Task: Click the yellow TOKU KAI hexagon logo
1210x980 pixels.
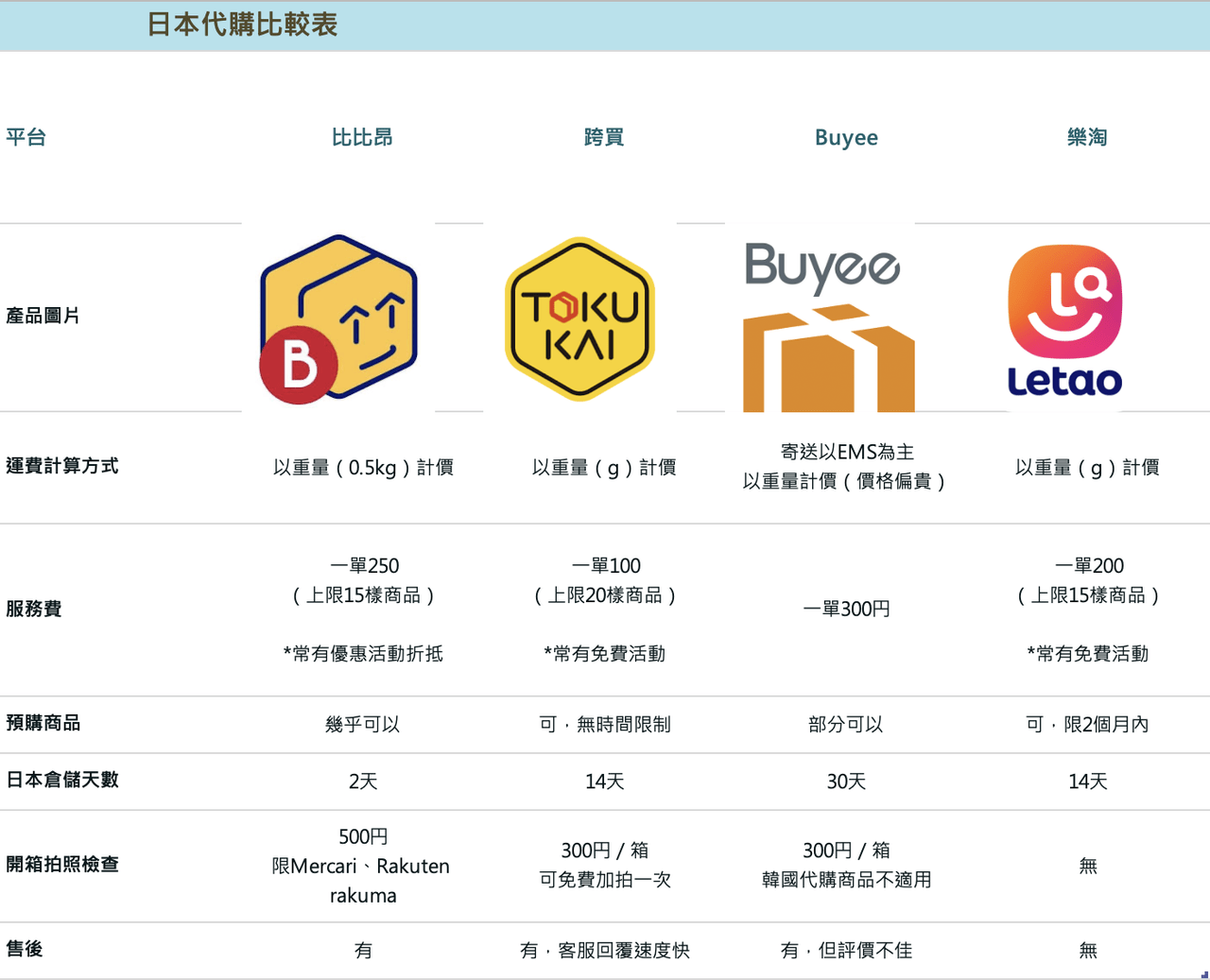Action: [x=580, y=318]
